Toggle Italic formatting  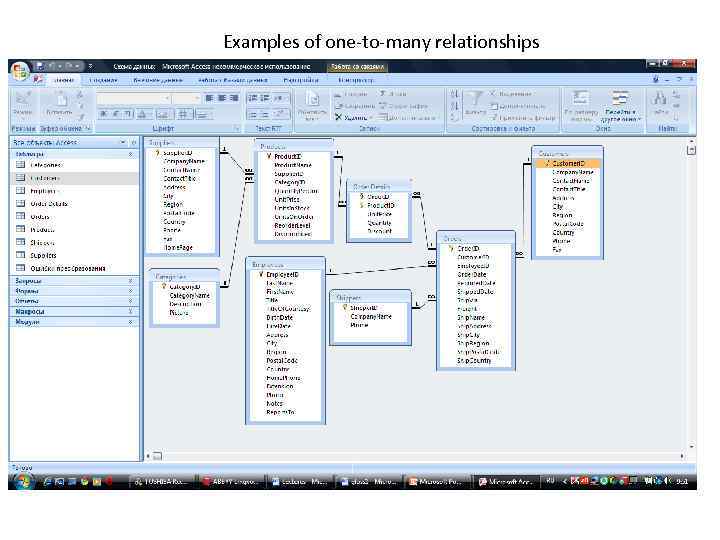click(116, 114)
